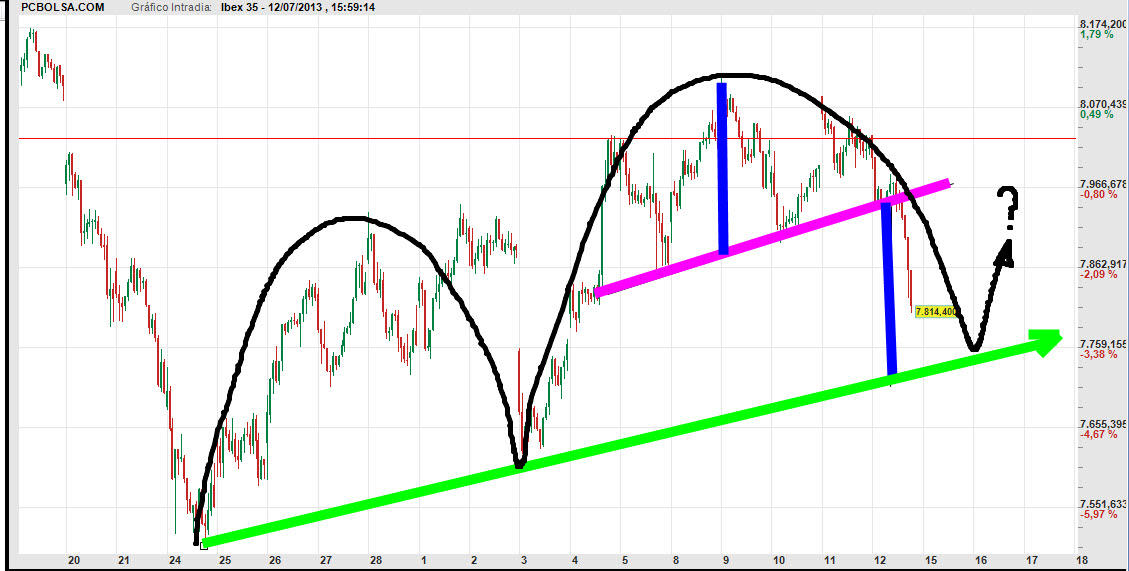Click the 7.966,678 price axis label

1103,184
